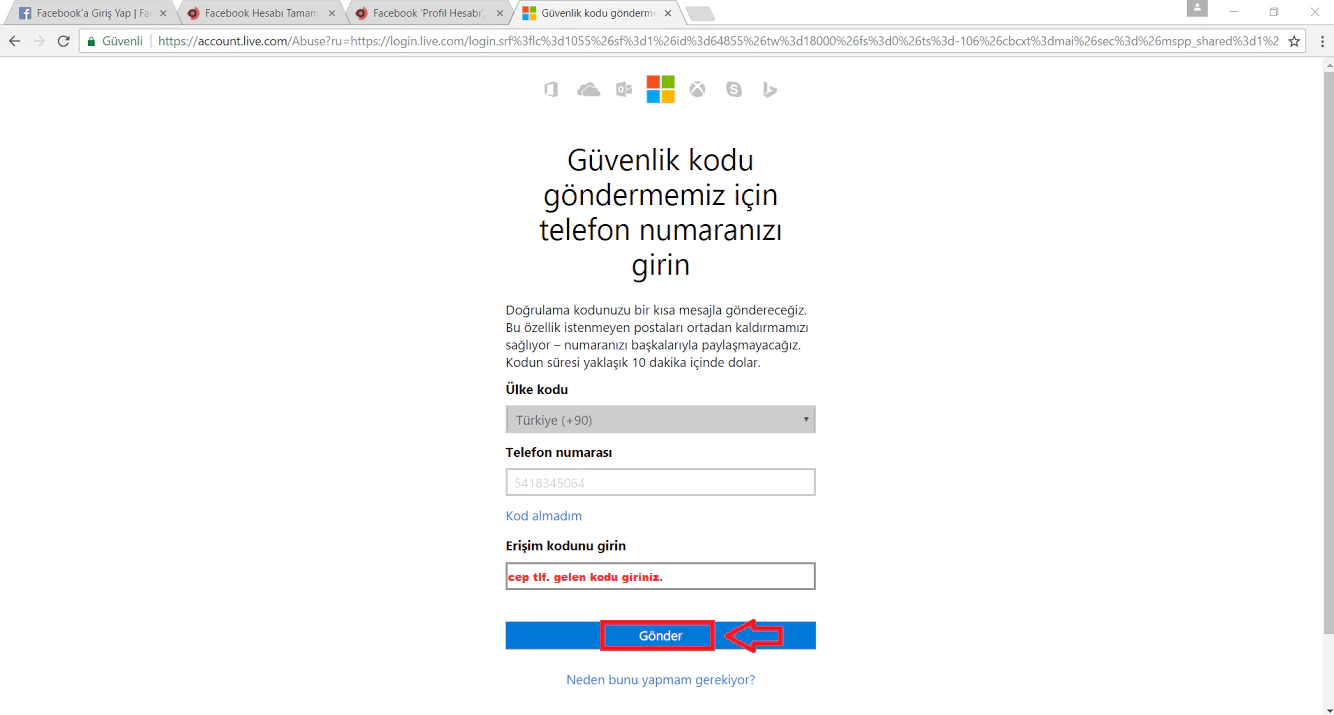Image resolution: width=1334 pixels, height=715 pixels.
Task: Close the Güvenlik kodu gönderme tab
Action: [667, 14]
